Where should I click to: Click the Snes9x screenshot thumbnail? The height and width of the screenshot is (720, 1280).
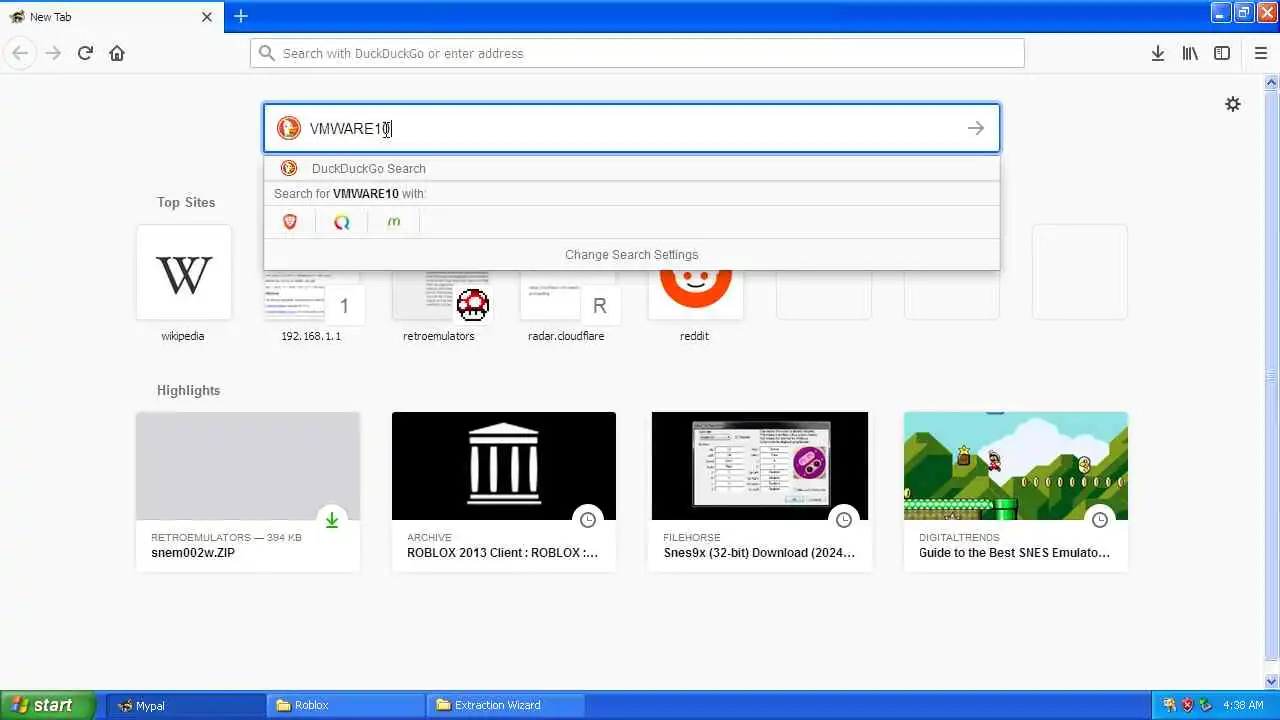[x=760, y=466]
